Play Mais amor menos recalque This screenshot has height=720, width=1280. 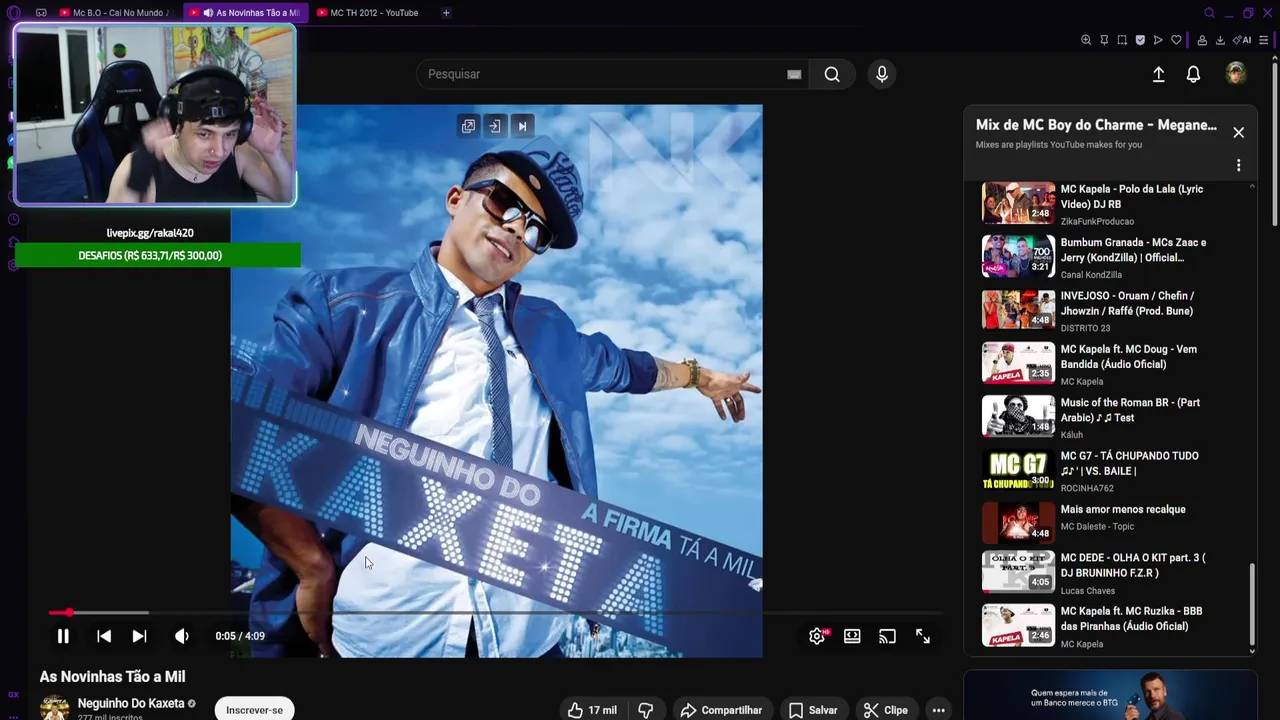1108,523
